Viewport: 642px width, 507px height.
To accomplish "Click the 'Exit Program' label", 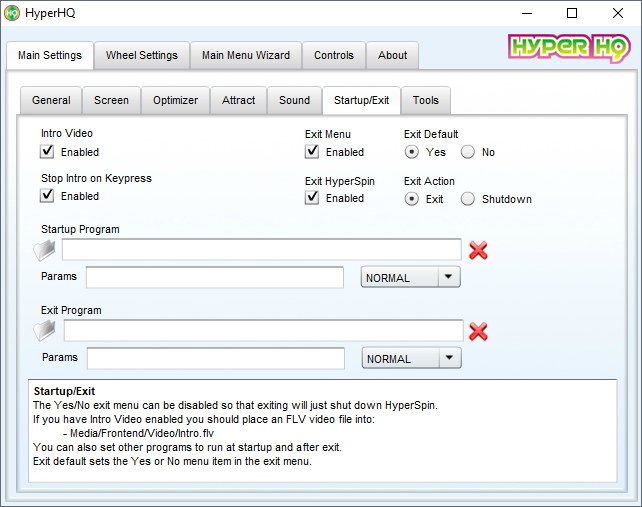I will tap(71, 310).
